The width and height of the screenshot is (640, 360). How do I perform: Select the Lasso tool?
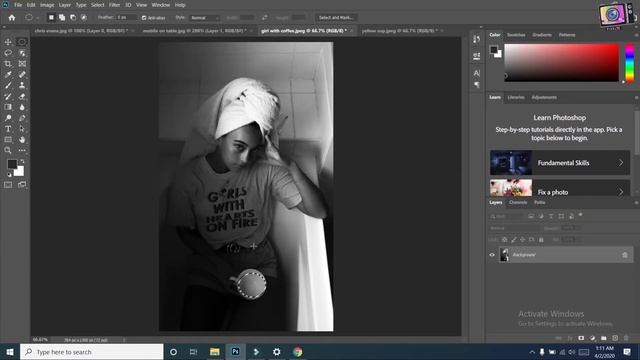tap(8, 53)
